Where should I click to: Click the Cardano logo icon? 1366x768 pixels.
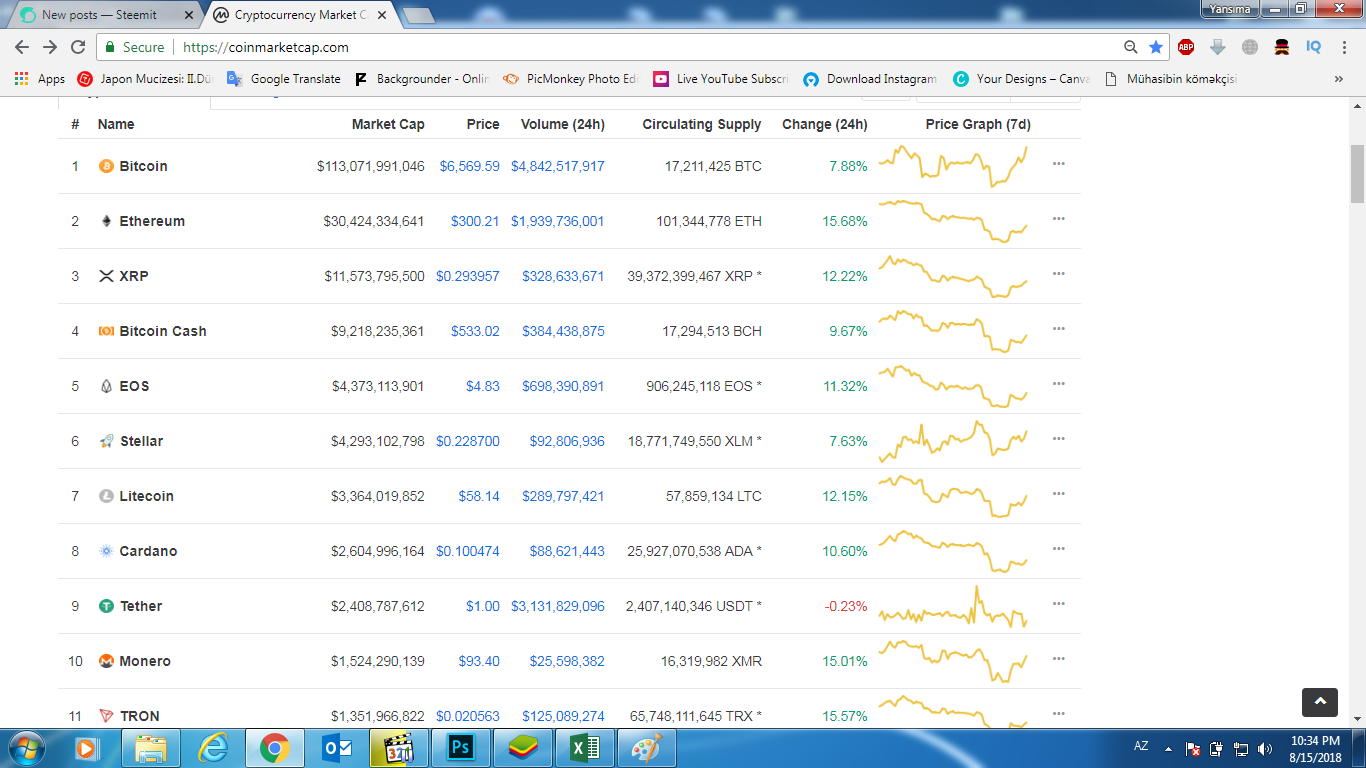[x=106, y=551]
